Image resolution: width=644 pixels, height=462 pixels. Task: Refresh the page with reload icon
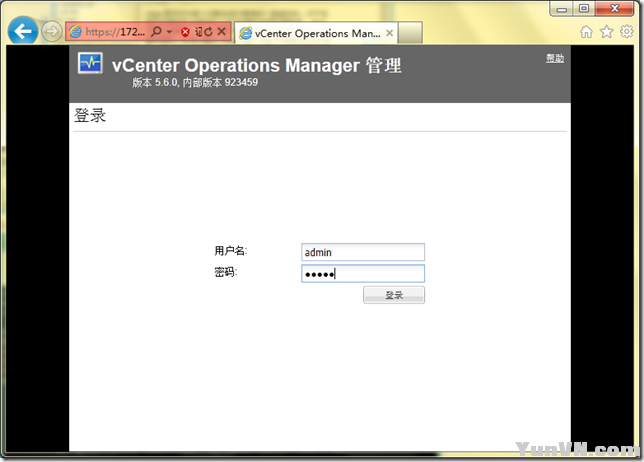coord(209,32)
